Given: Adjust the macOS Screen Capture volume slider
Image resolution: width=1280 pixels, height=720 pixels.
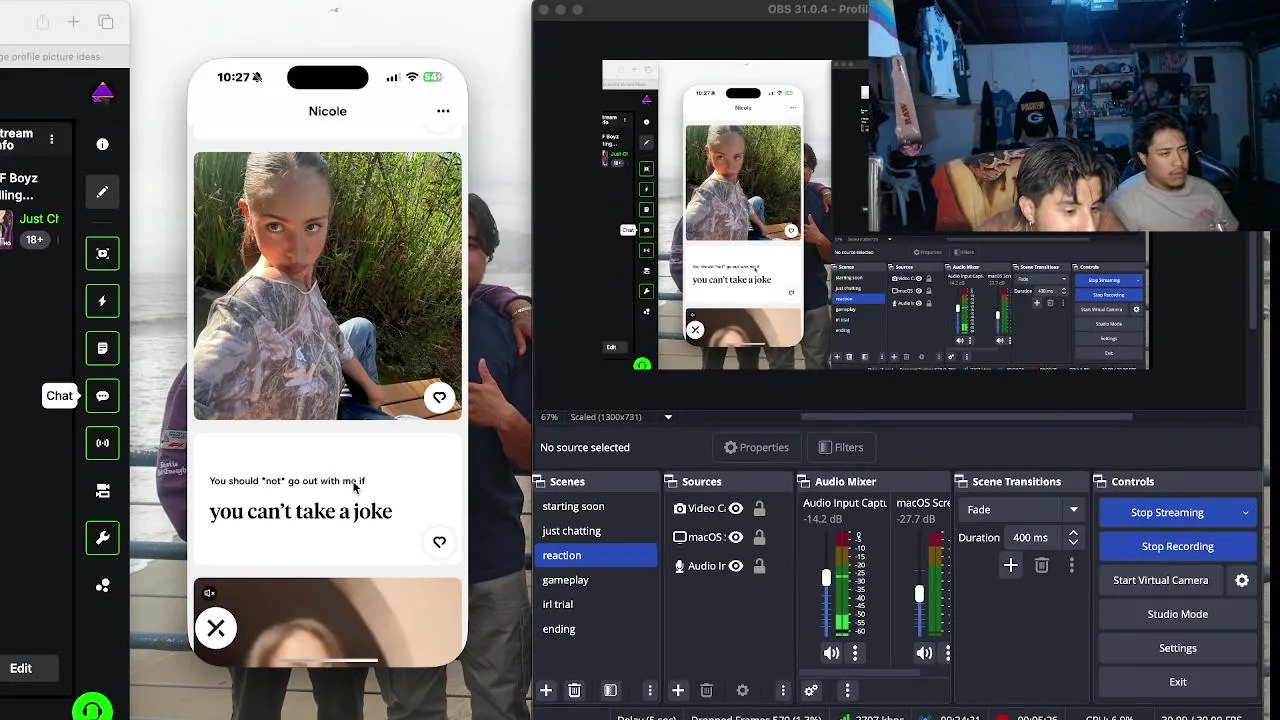Looking at the screenshot, I should click(919, 593).
